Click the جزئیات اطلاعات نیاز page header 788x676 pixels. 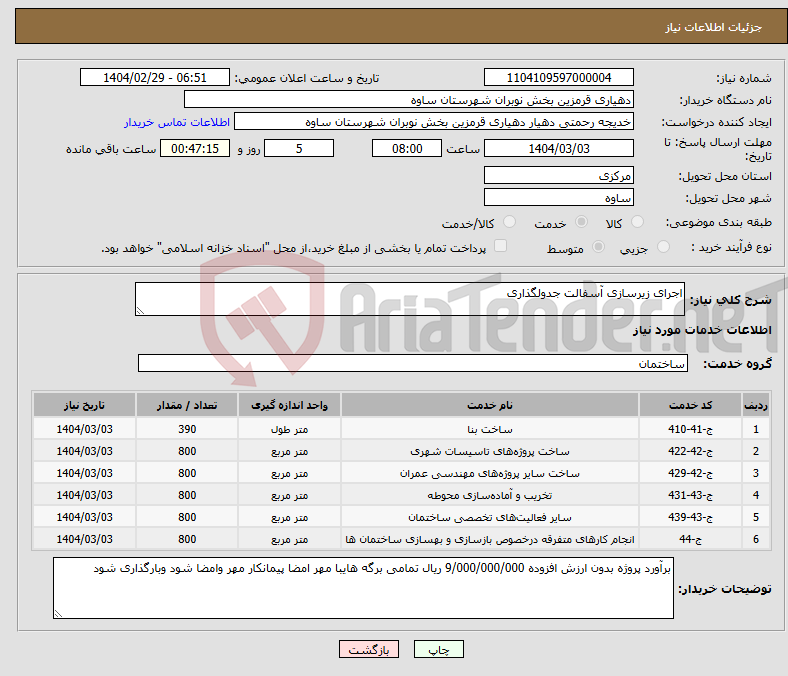pos(714,27)
